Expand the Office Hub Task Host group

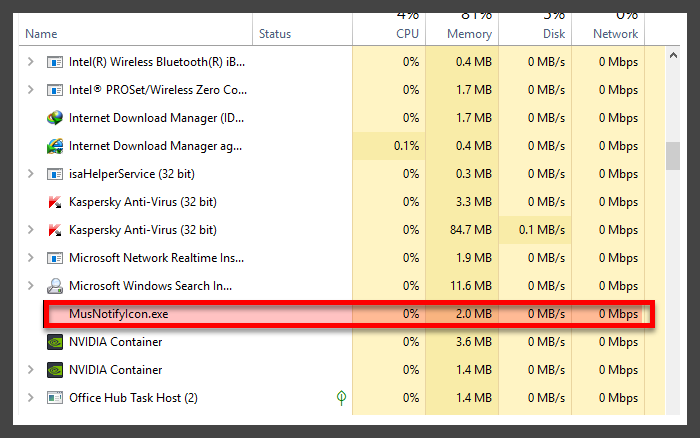pyautogui.click(x=30, y=398)
